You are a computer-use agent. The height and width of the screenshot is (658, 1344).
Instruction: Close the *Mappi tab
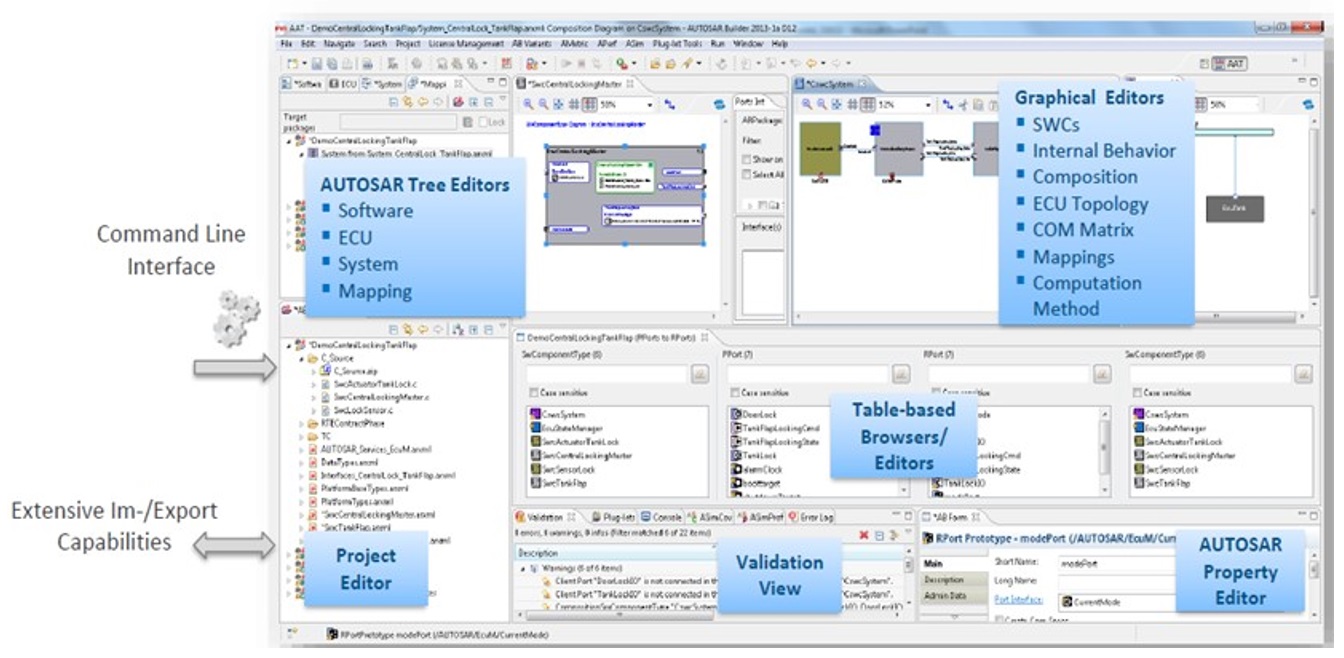pos(459,84)
